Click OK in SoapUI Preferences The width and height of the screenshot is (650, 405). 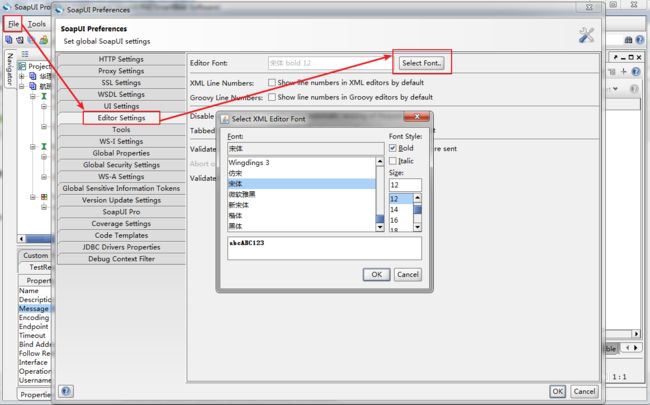coord(558,391)
